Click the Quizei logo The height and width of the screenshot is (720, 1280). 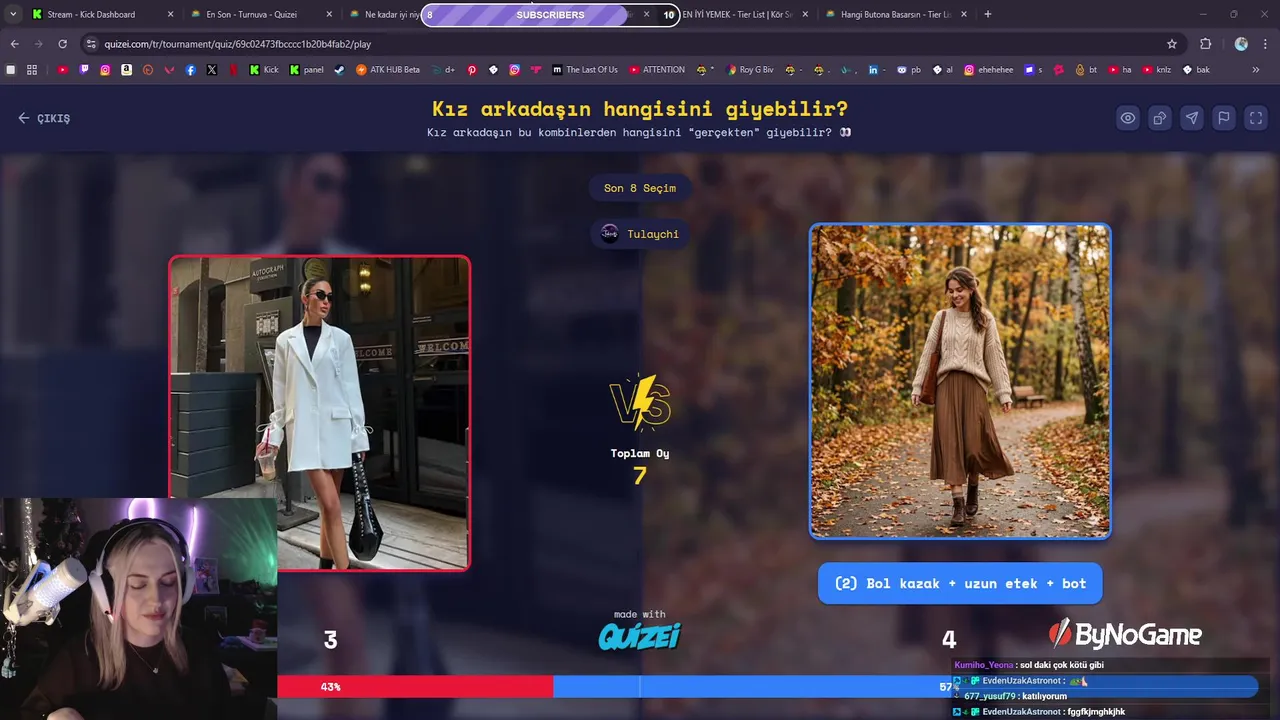click(640, 636)
